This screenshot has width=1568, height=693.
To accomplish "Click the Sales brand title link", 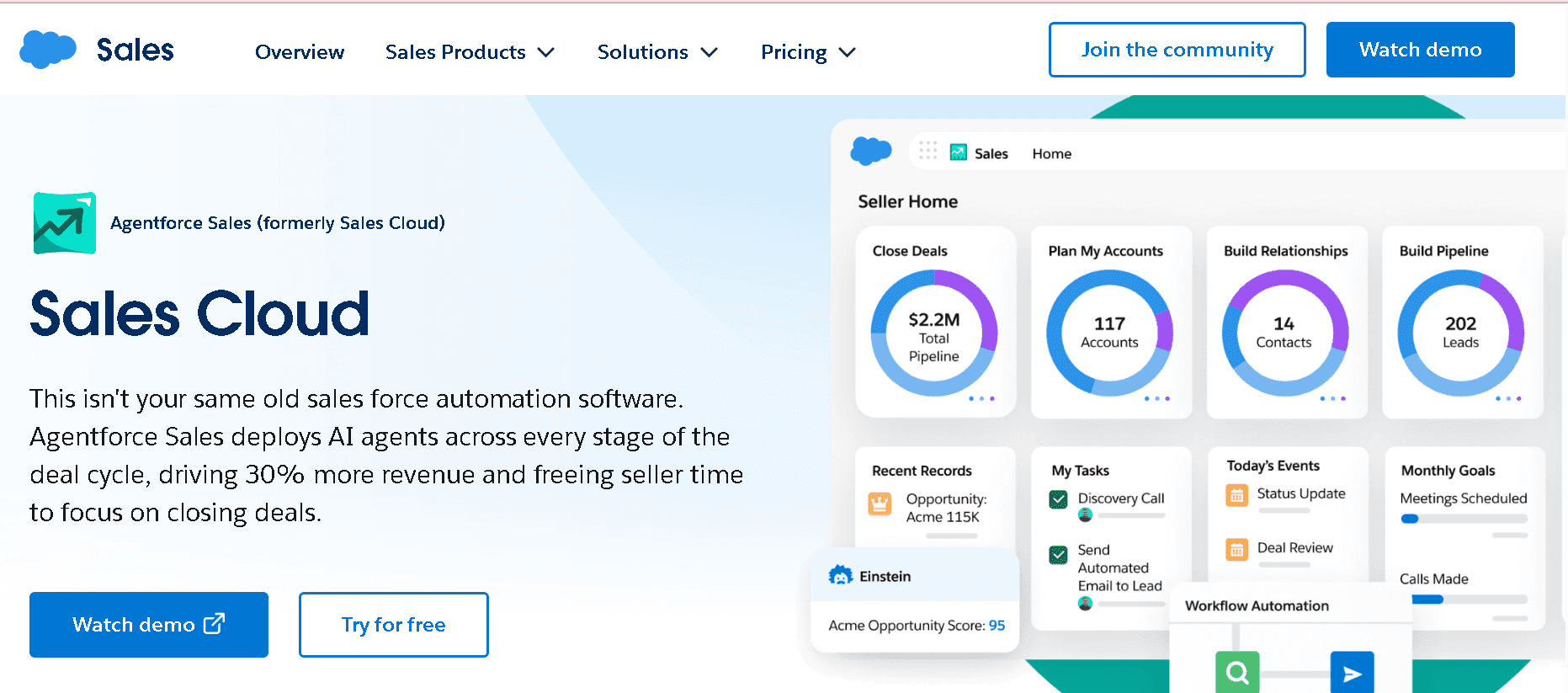I will 135,50.
